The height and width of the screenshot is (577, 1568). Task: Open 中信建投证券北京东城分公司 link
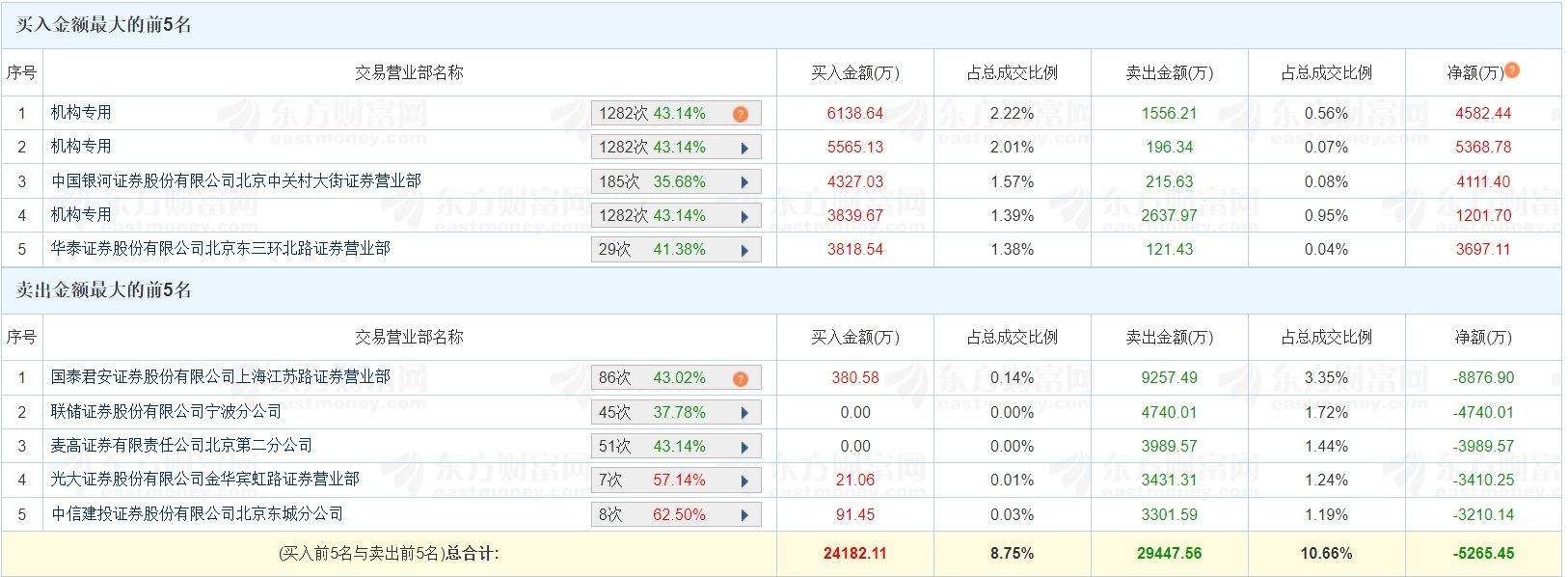click(x=197, y=513)
